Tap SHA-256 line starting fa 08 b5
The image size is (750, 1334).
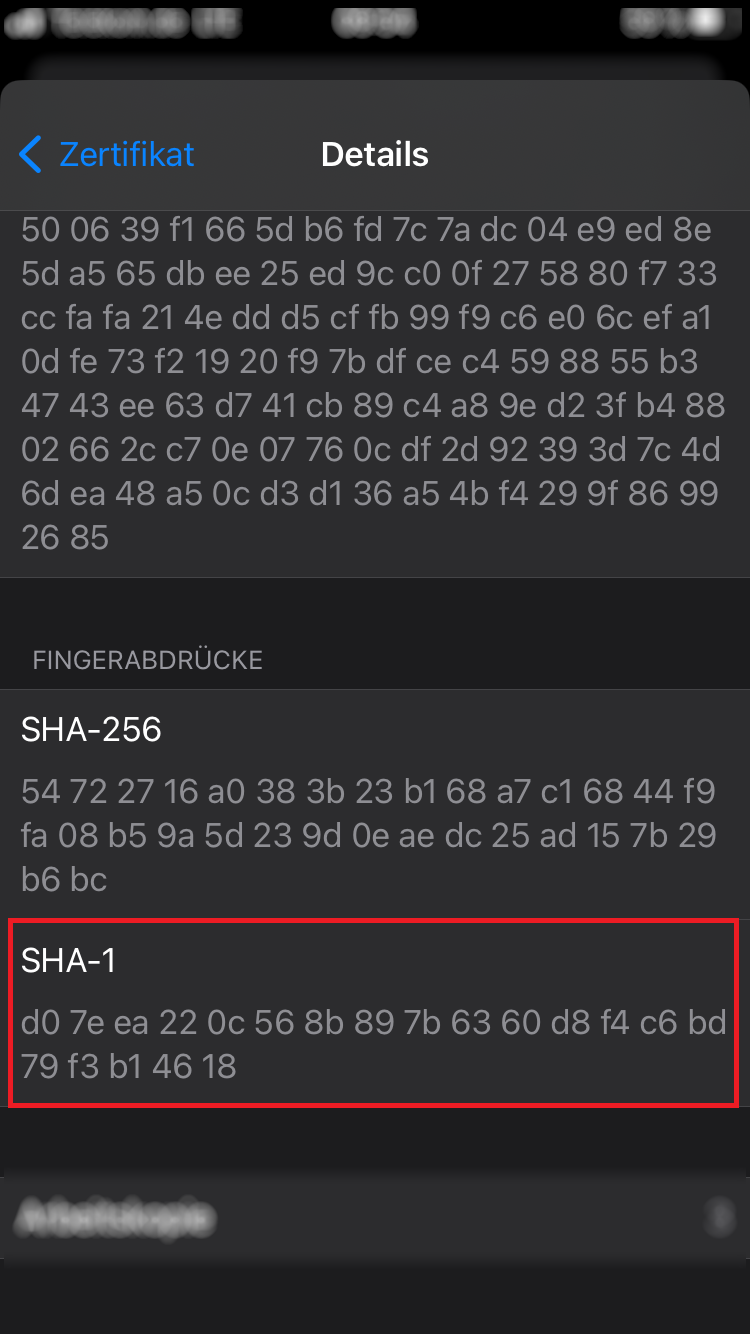point(368,836)
